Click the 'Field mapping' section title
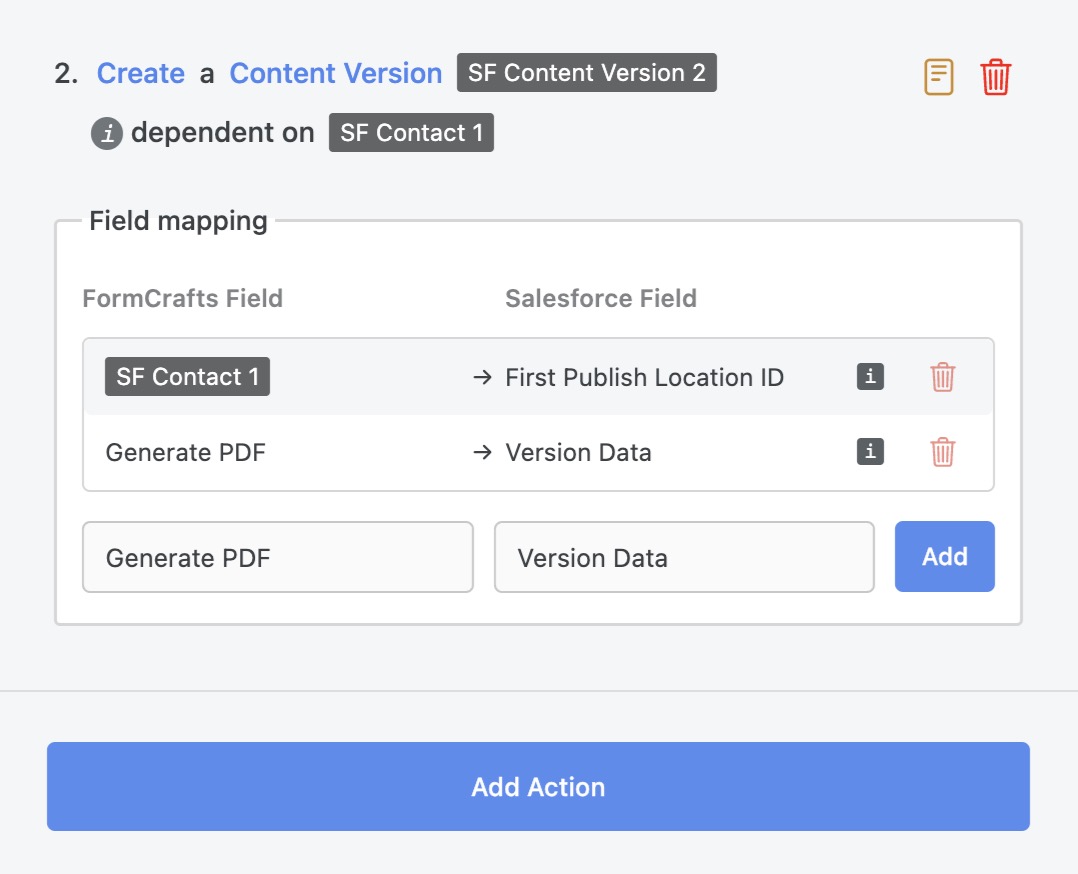 pos(178,221)
